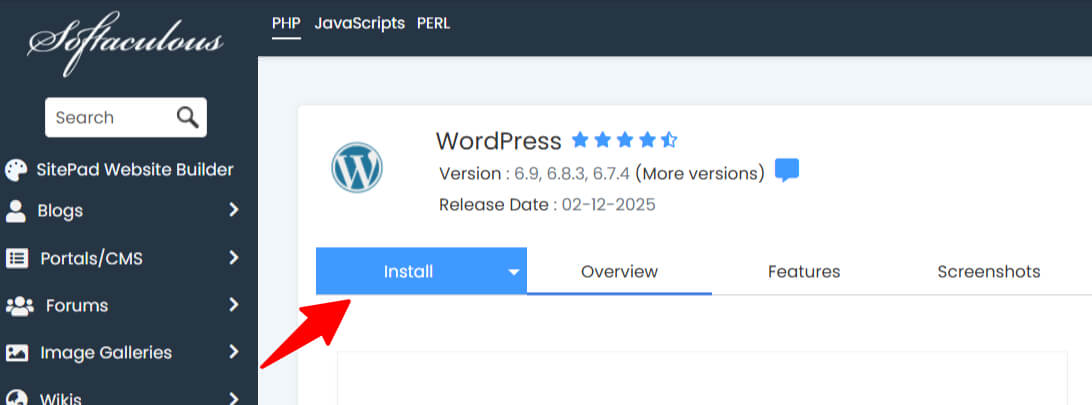Viewport: 1092px width, 405px height.
Task: Click the version numbers 6.9, 6.8.3, 6.7.4
Action: 572,173
